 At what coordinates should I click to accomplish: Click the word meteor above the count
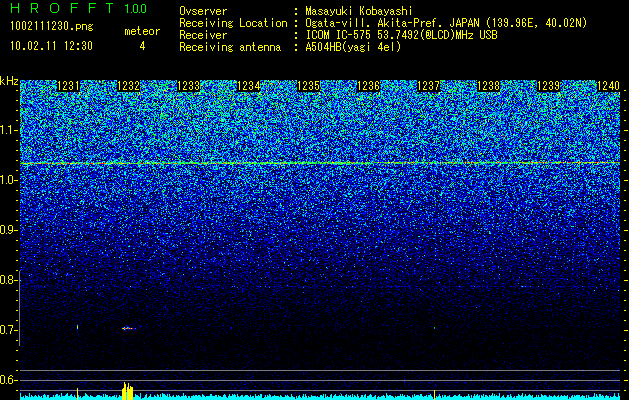[x=142, y=31]
